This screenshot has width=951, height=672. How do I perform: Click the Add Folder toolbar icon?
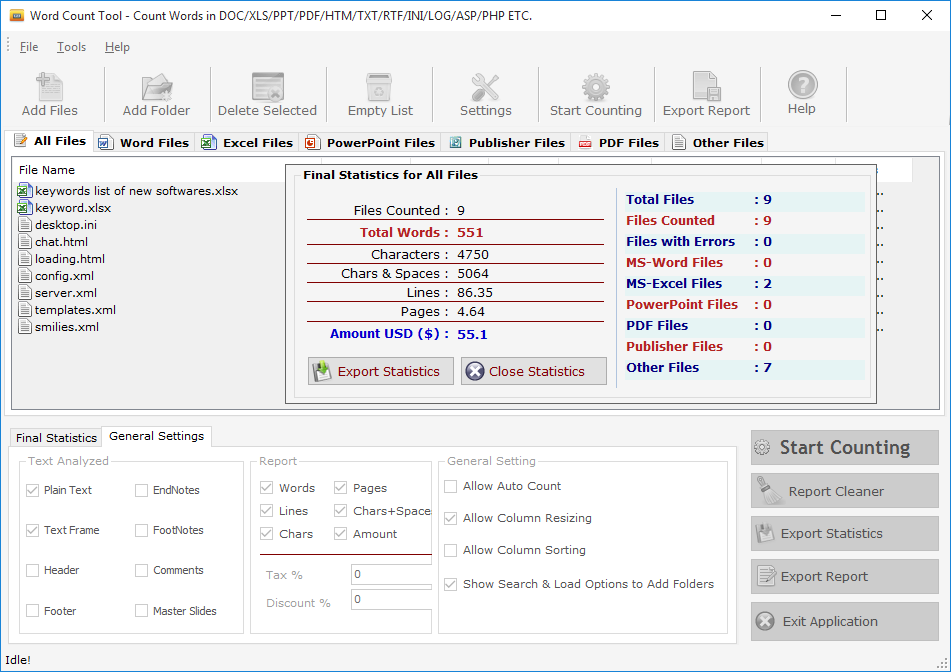[156, 87]
